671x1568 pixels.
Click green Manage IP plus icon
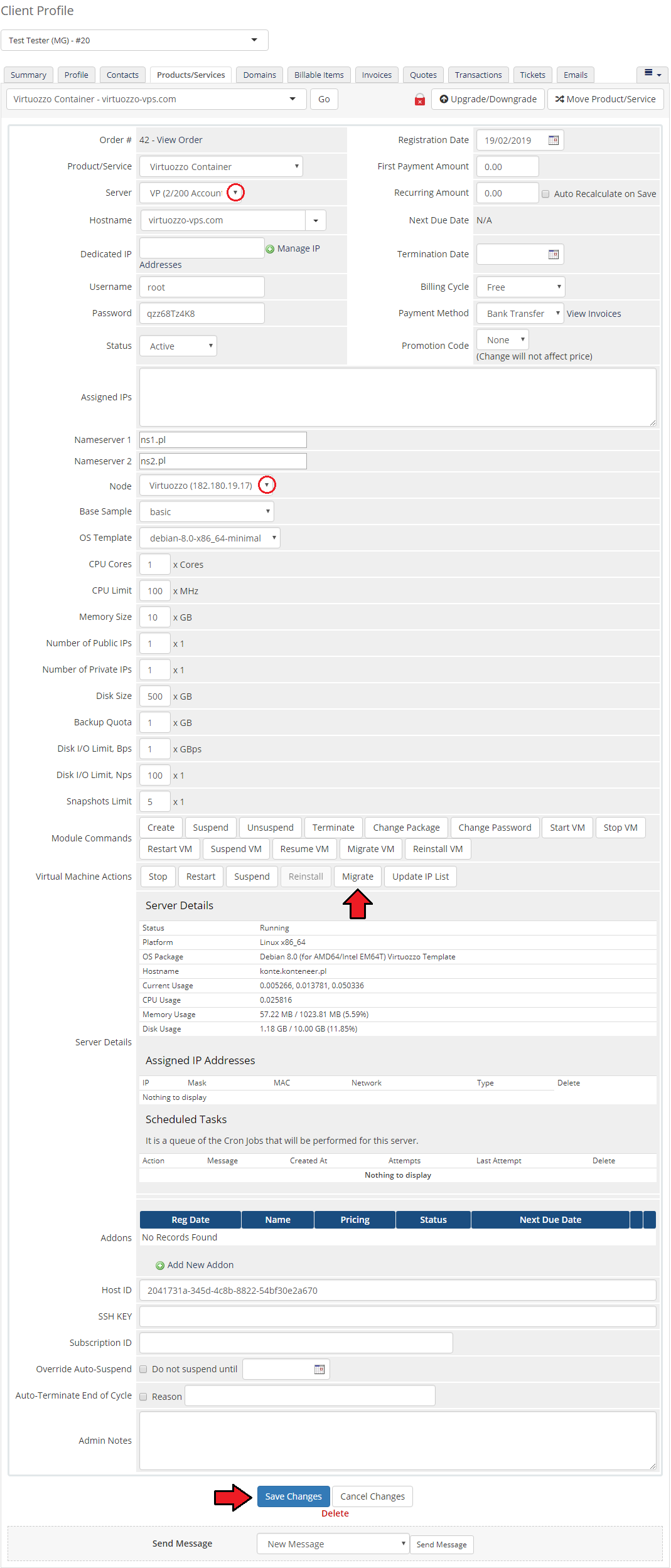click(x=270, y=249)
